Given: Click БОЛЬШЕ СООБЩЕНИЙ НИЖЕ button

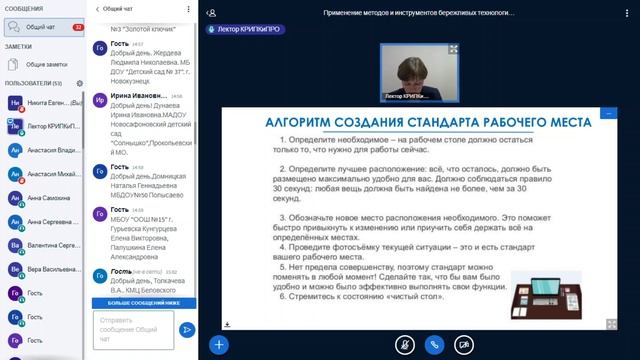Looking at the screenshot, I should [144, 303].
